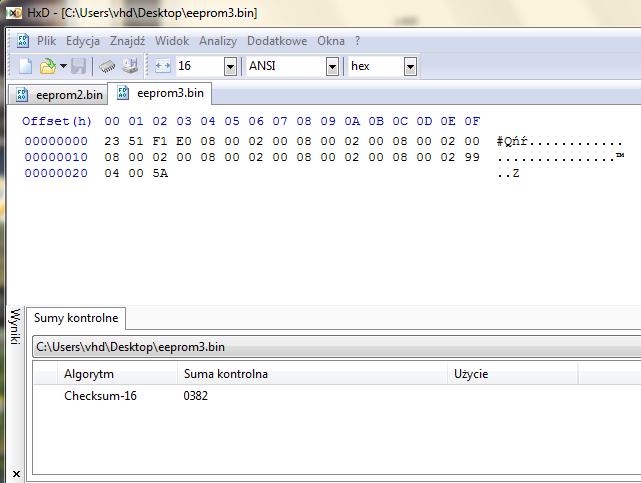Click the Wyniki vertical panel label

tap(15, 326)
